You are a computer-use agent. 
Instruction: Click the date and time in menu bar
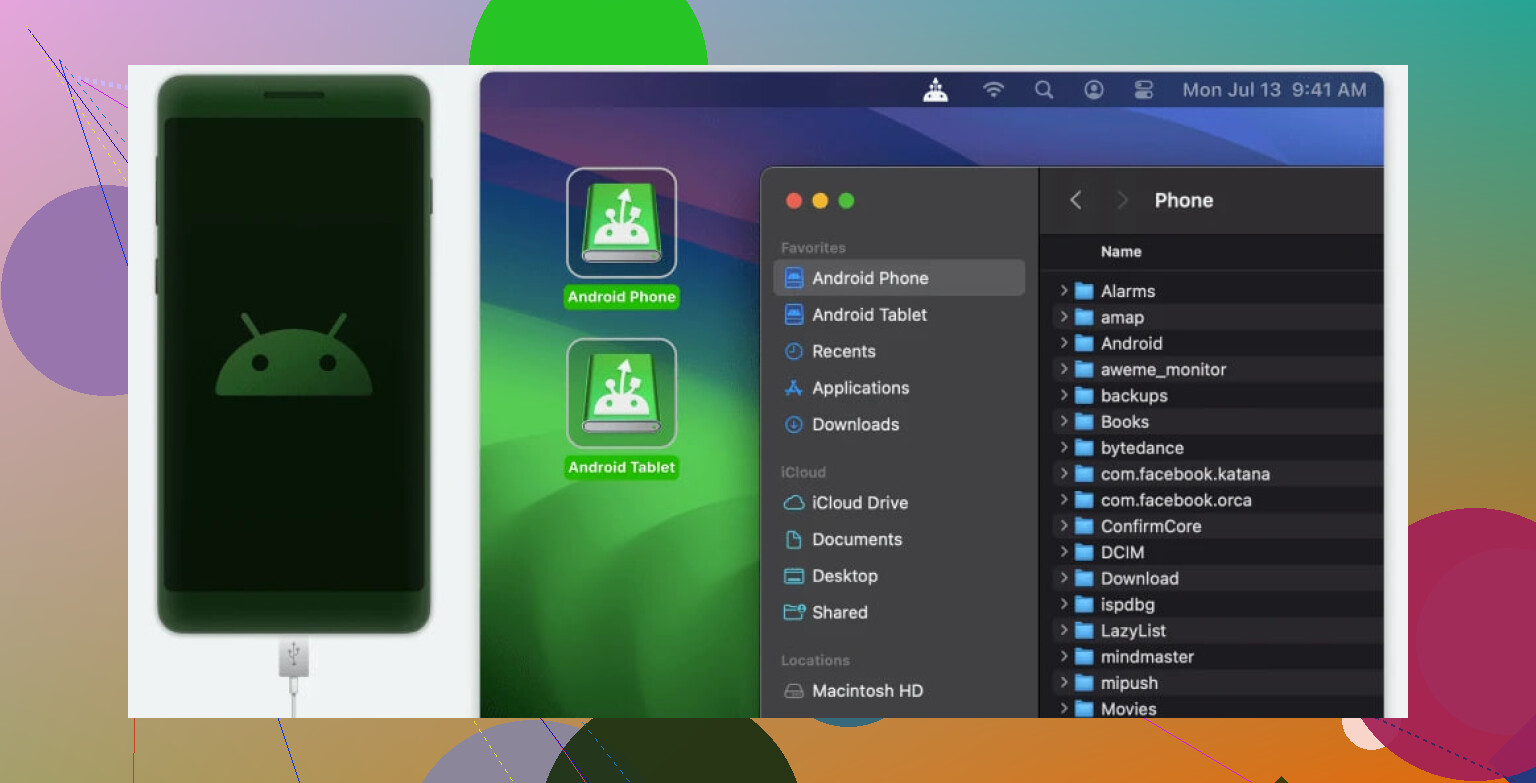pyautogui.click(x=1274, y=90)
